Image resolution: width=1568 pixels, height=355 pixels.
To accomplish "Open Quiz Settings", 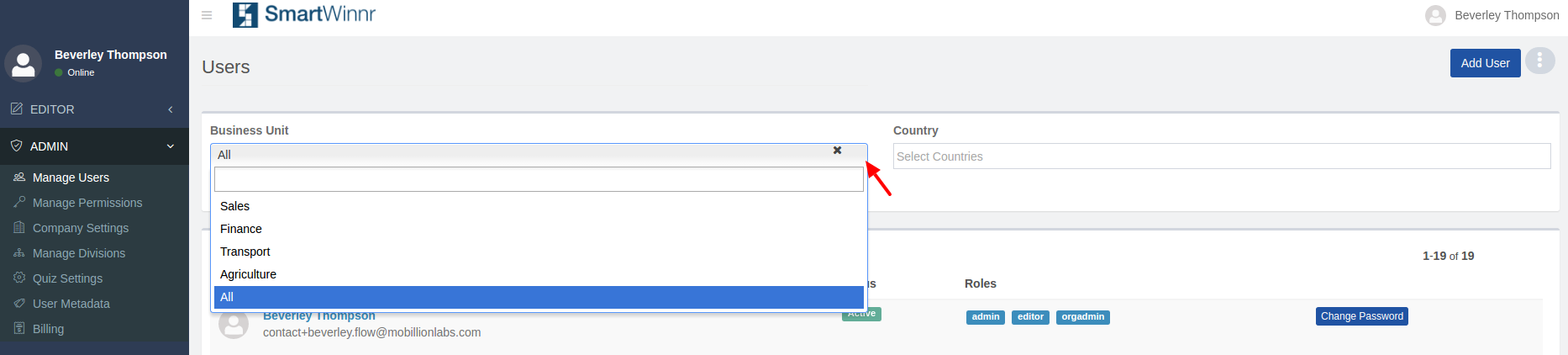I will [x=67, y=278].
